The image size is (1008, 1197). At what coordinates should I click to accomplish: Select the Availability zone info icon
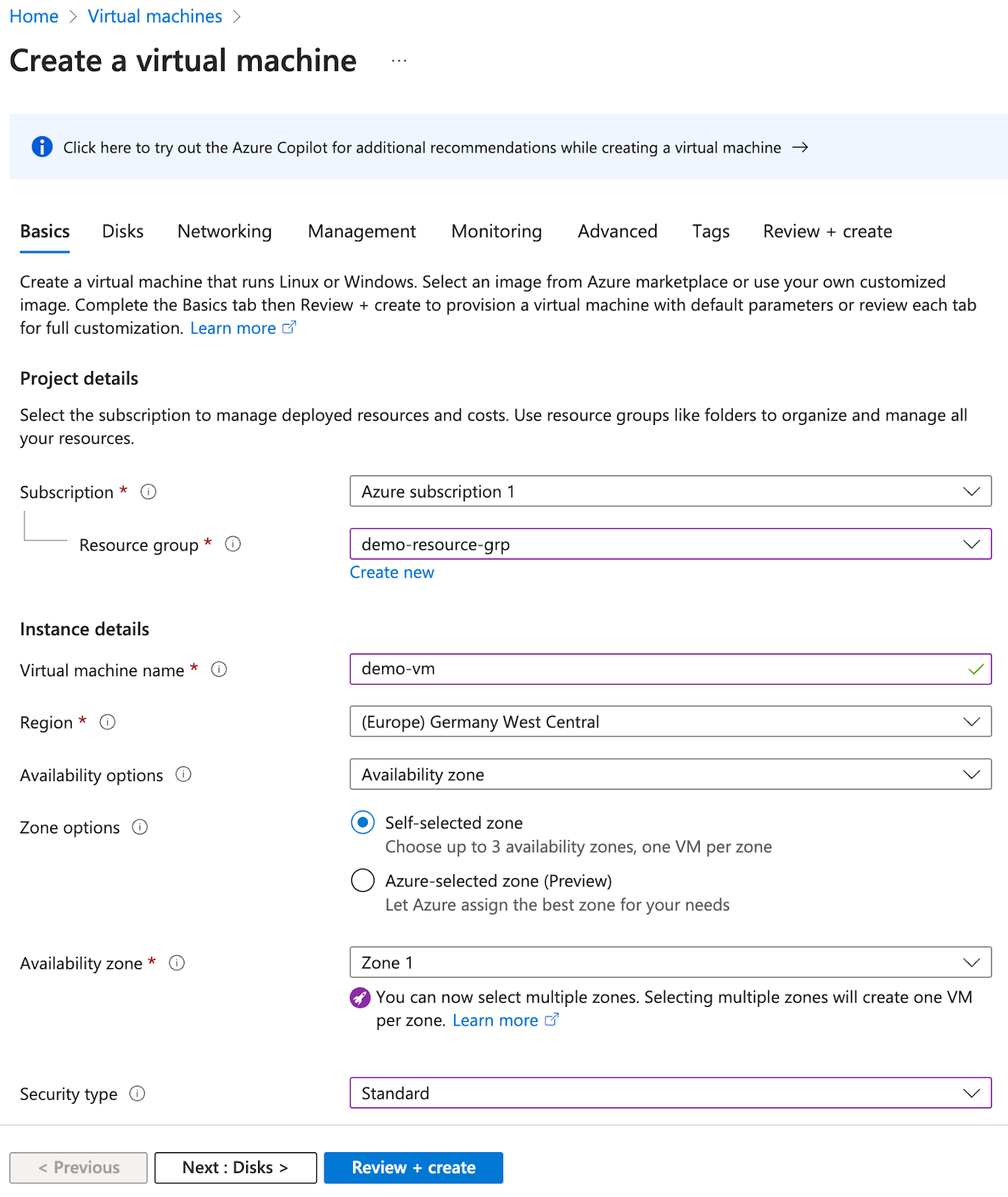(x=176, y=964)
